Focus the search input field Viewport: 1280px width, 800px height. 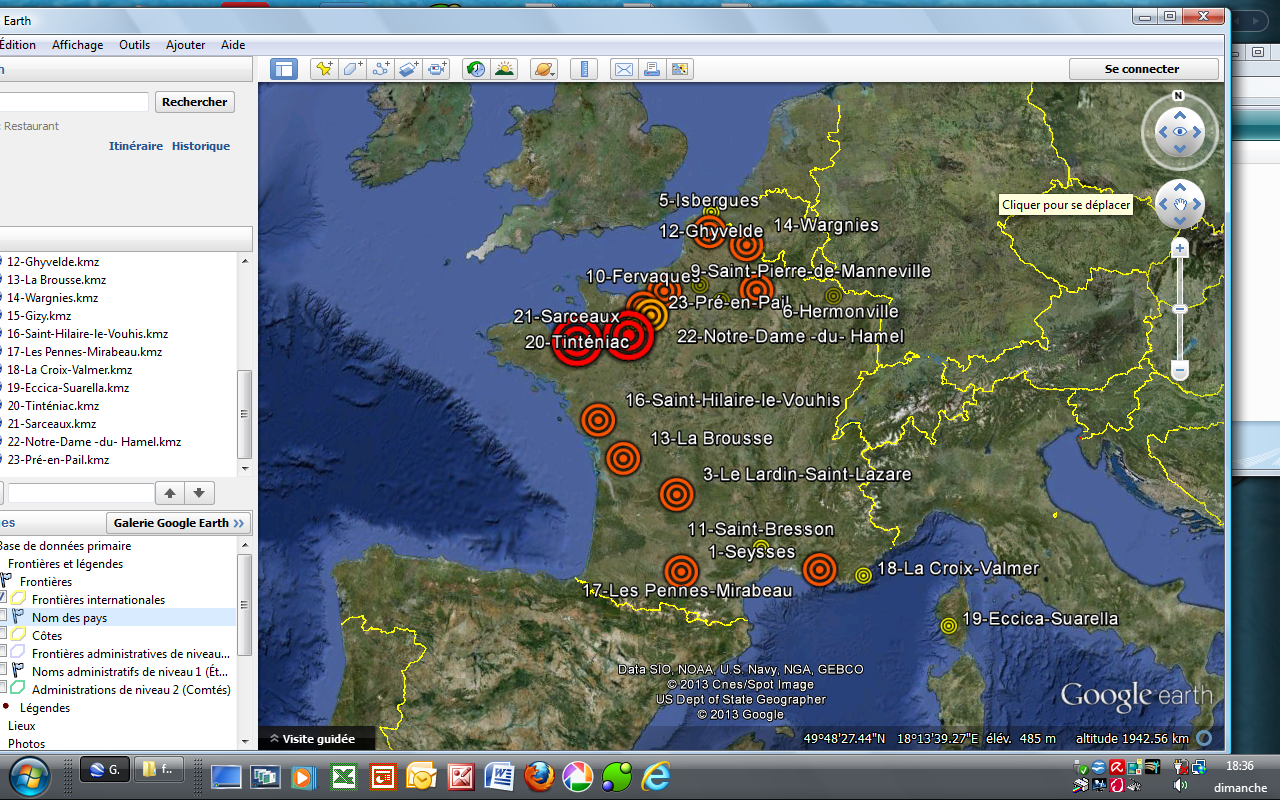(x=74, y=102)
